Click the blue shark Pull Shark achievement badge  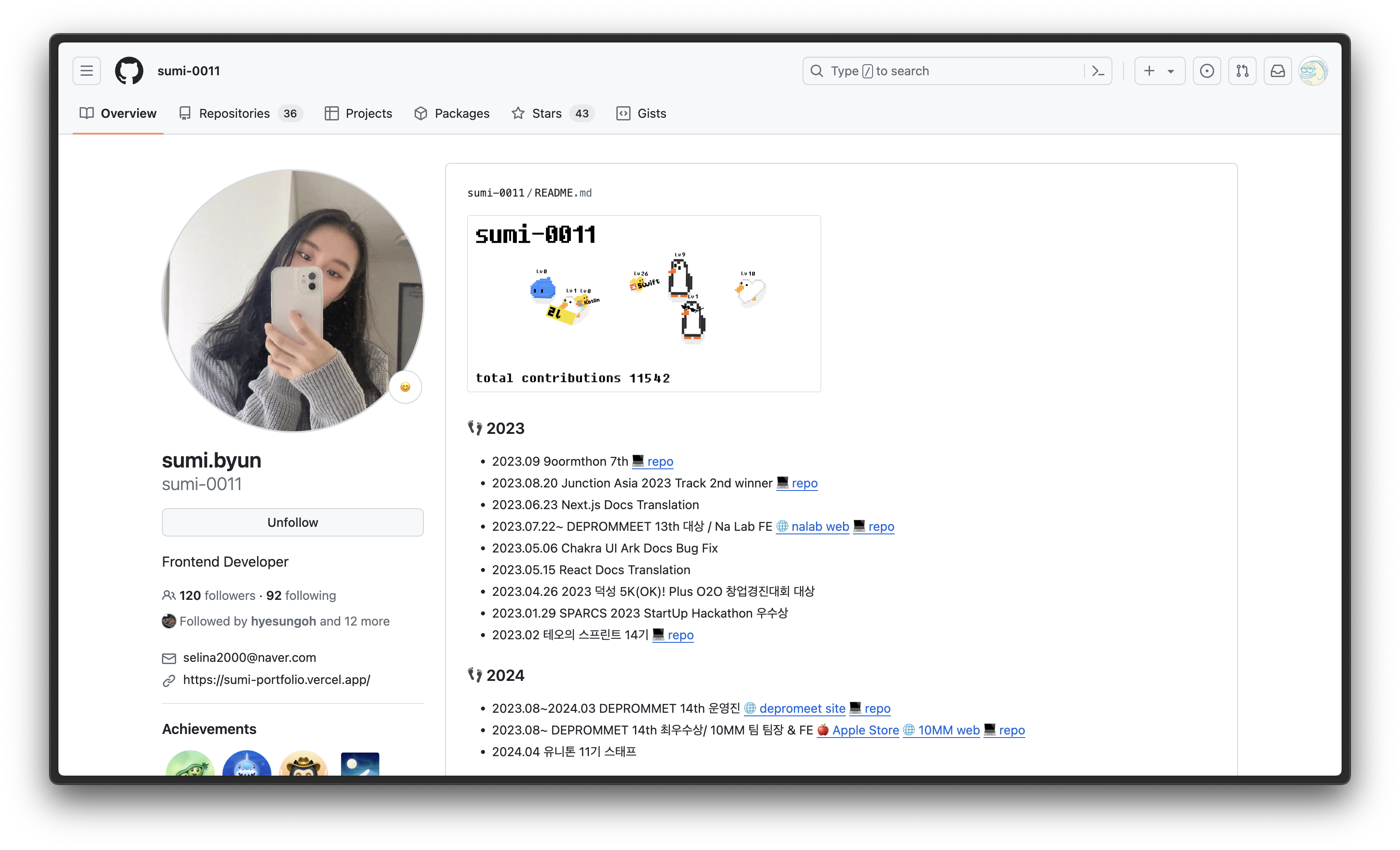click(x=246, y=764)
